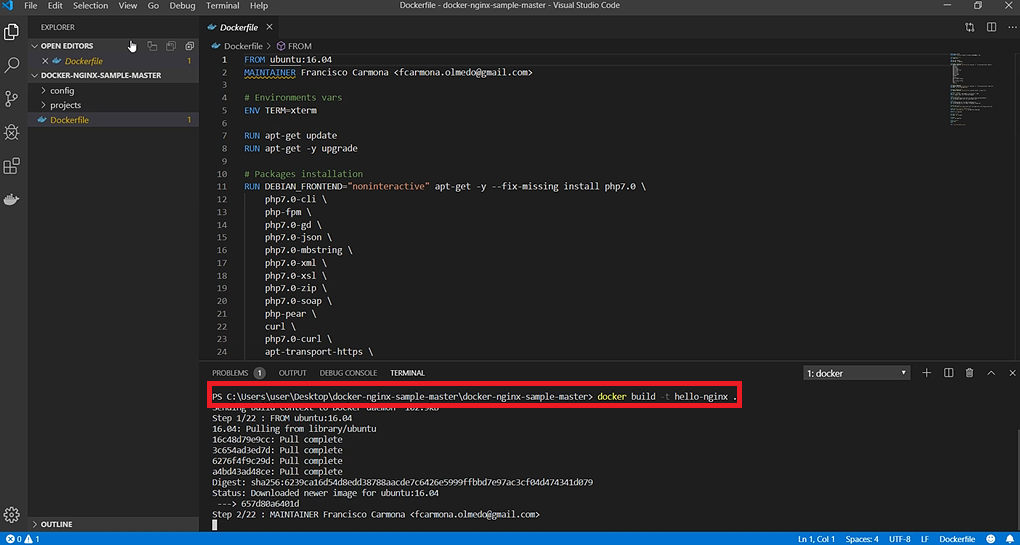Screen dimensions: 1020x546
Task: Open the Search view in activity bar
Action: (12, 65)
